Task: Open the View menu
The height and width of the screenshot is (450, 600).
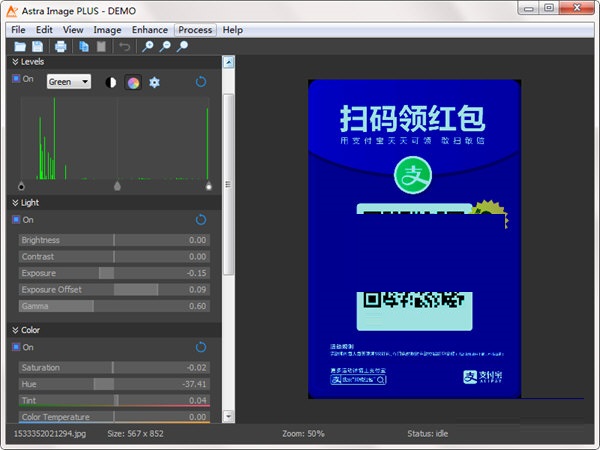Action: pyautogui.click(x=73, y=30)
